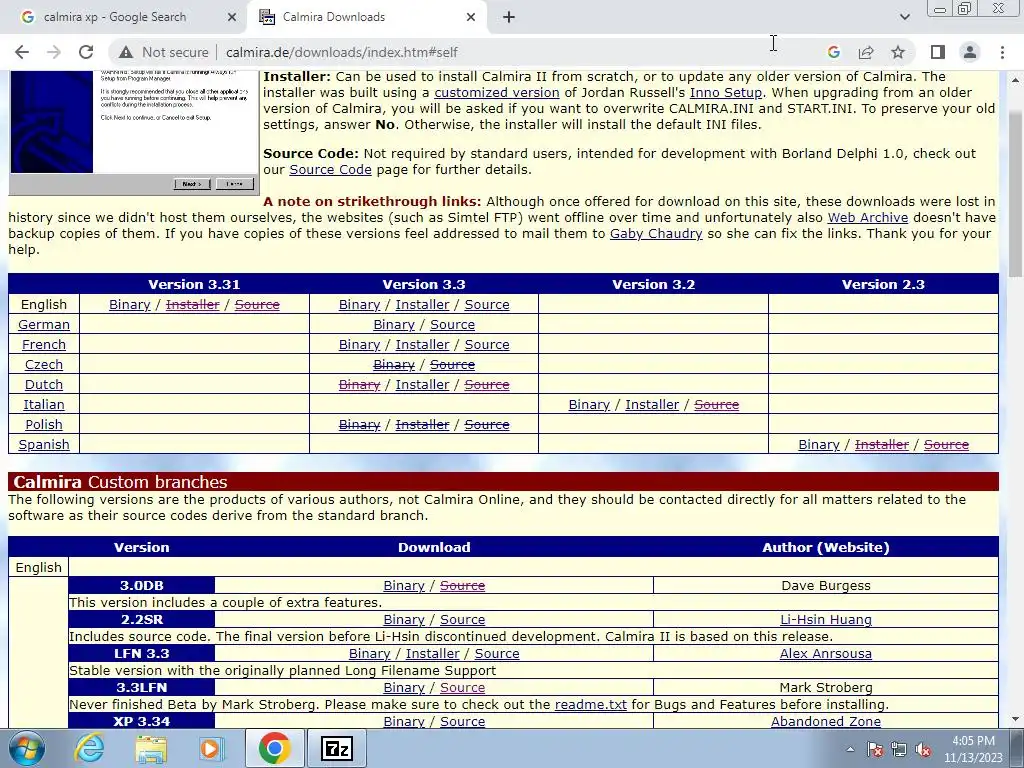This screenshot has width=1024, height=768.
Task: Open the Source Code page link
Action: coord(330,170)
